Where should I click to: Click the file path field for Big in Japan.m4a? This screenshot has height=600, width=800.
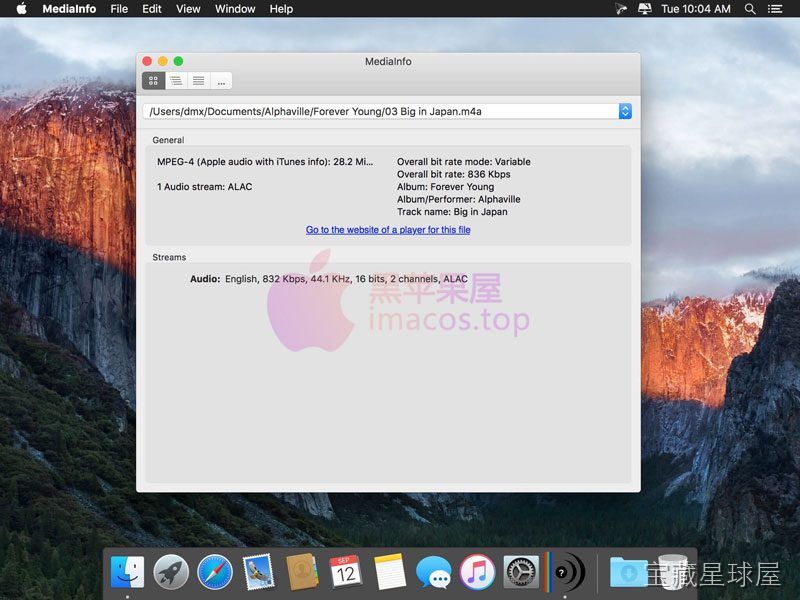(381, 111)
